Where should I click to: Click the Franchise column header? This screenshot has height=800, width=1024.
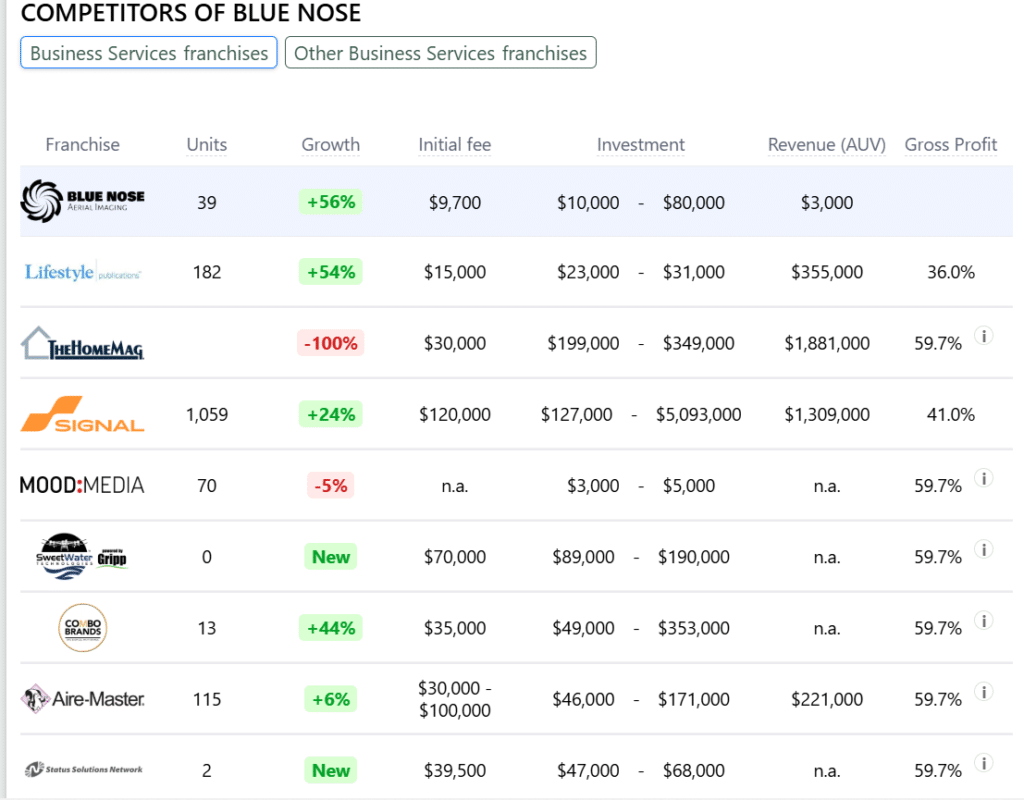point(82,144)
